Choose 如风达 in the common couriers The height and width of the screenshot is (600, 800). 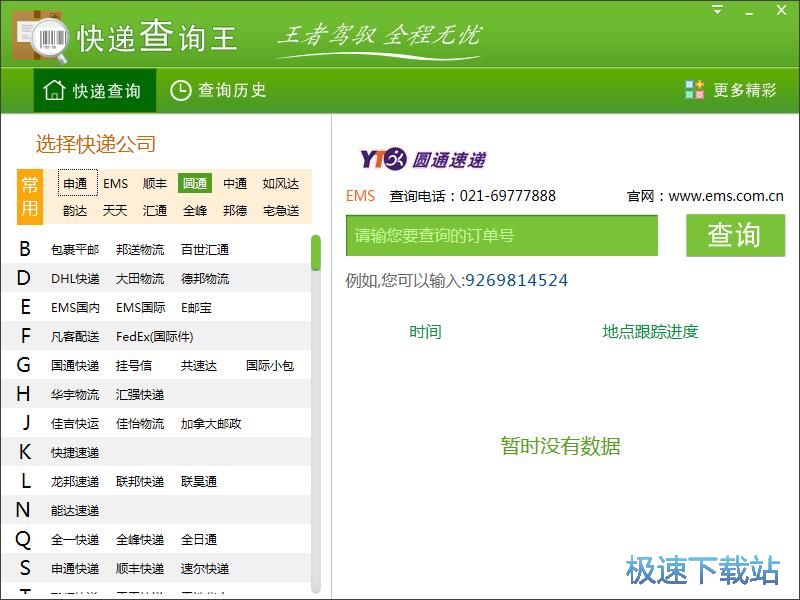(x=281, y=183)
